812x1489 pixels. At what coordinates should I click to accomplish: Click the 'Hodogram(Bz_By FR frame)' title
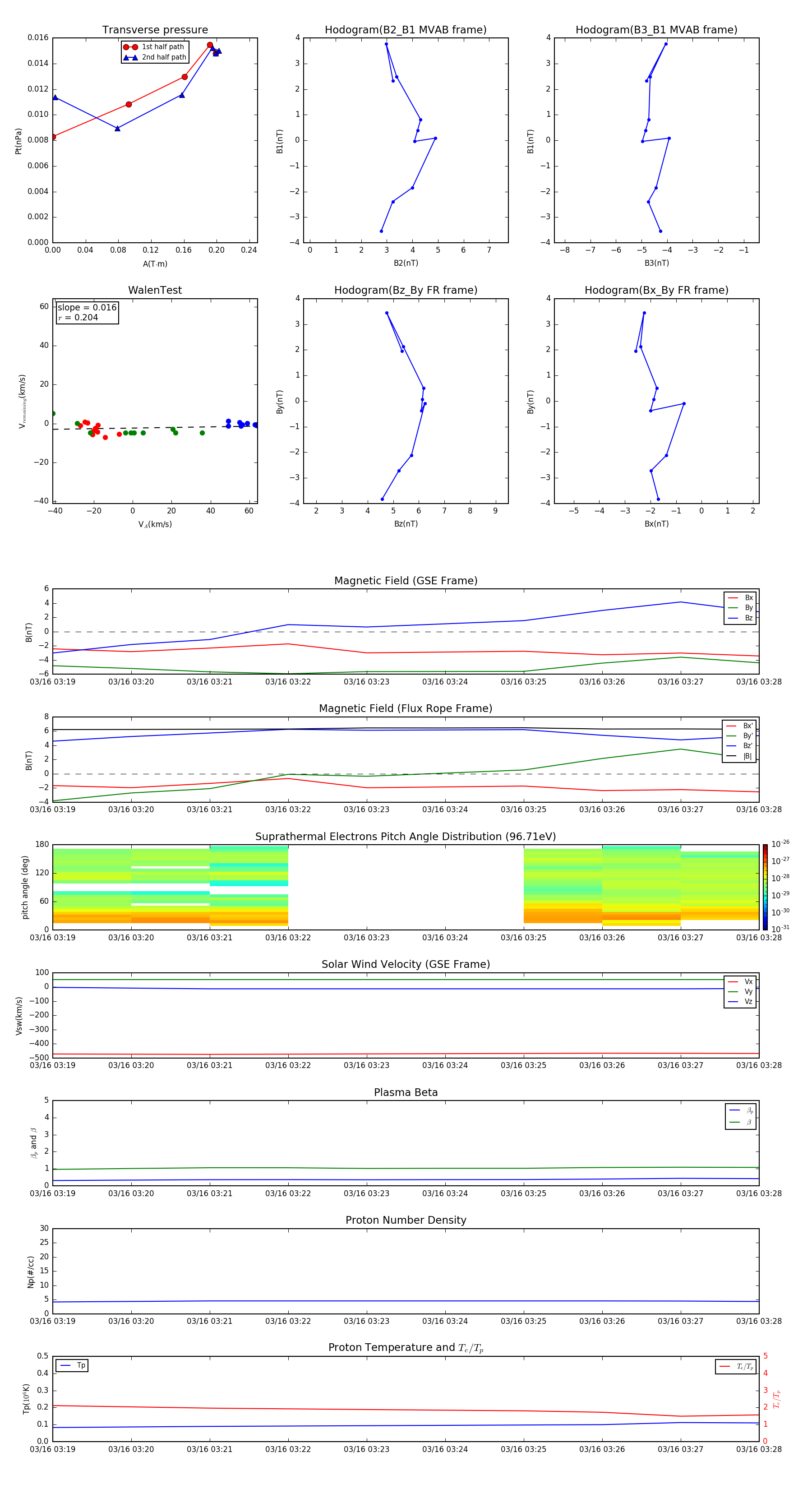406,290
